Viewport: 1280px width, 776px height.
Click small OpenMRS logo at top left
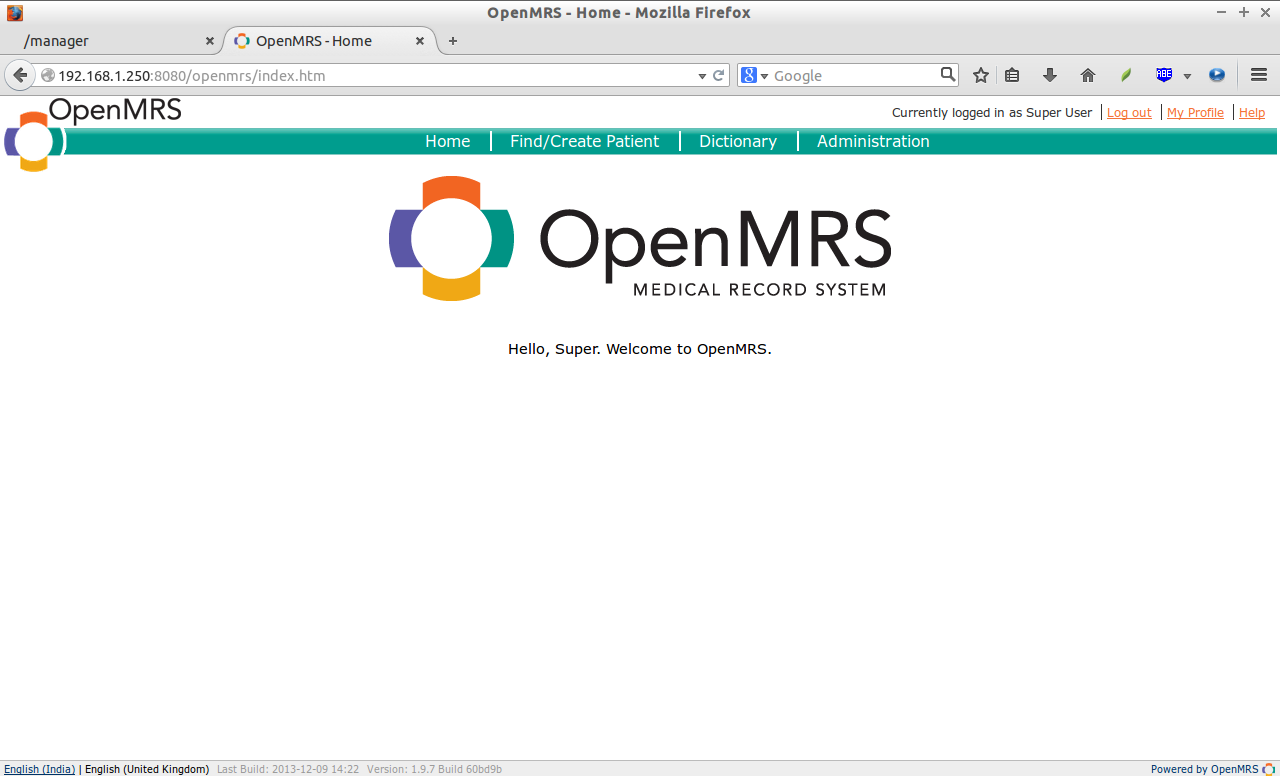pyautogui.click(x=92, y=135)
